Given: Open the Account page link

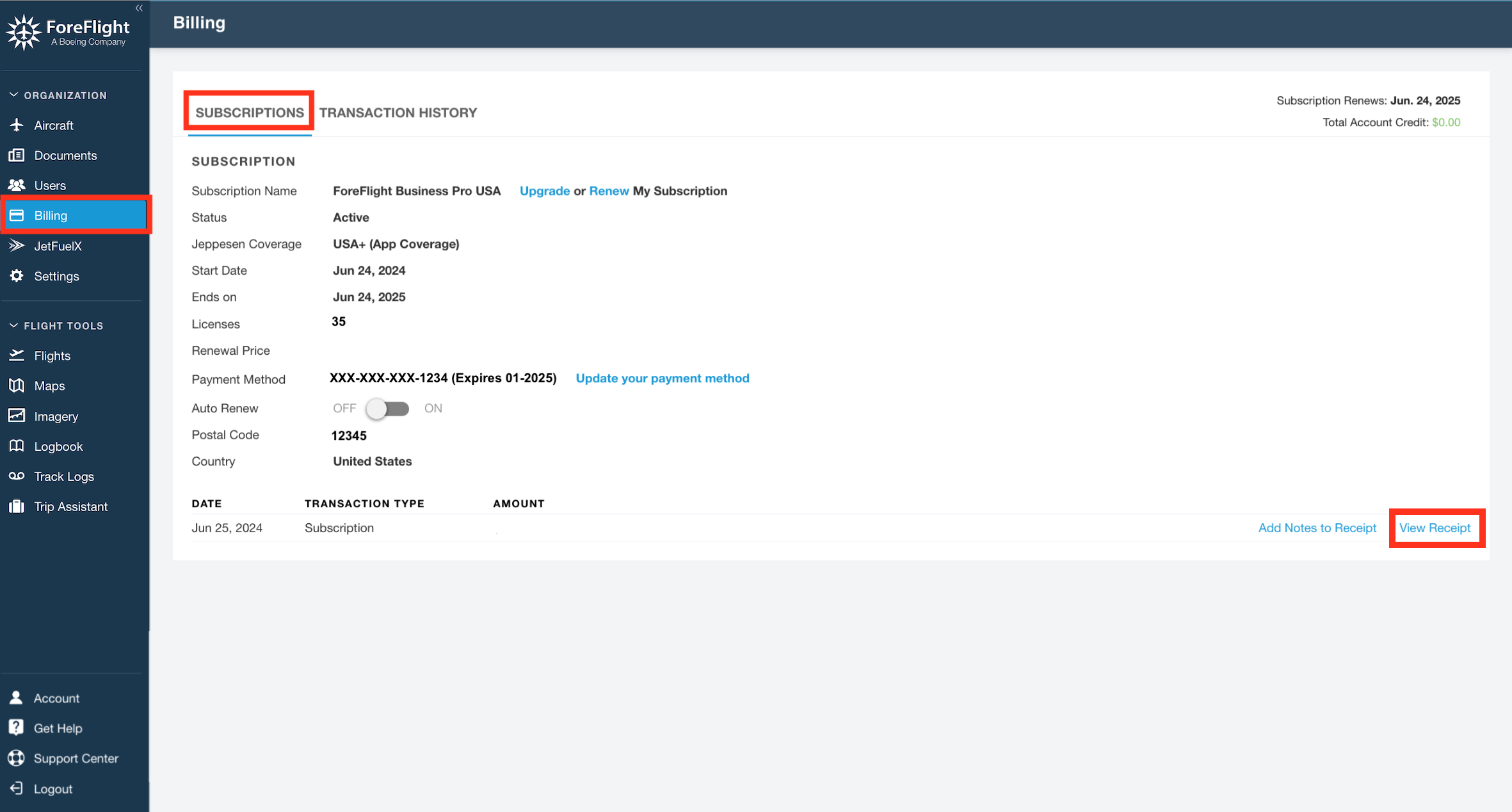Looking at the screenshot, I should [x=56, y=698].
